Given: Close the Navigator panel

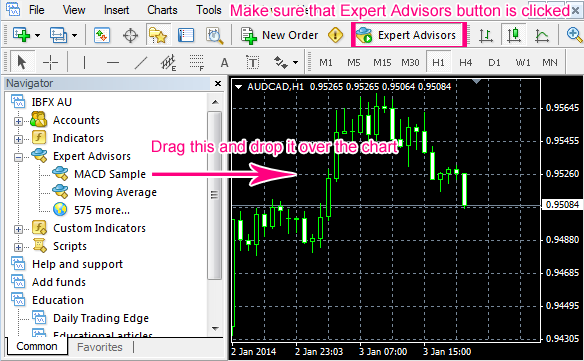Looking at the screenshot, I should (x=218, y=83).
